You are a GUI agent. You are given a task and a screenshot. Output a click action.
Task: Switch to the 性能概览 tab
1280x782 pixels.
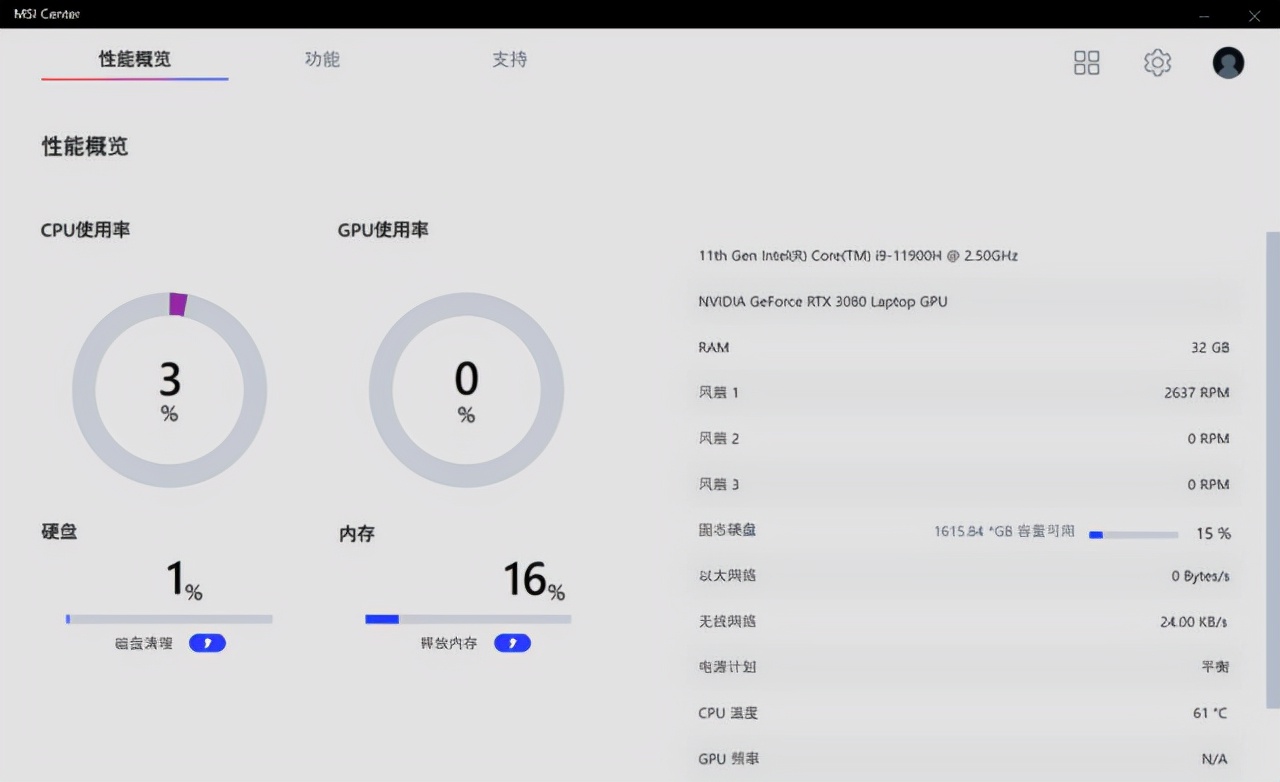tap(135, 59)
